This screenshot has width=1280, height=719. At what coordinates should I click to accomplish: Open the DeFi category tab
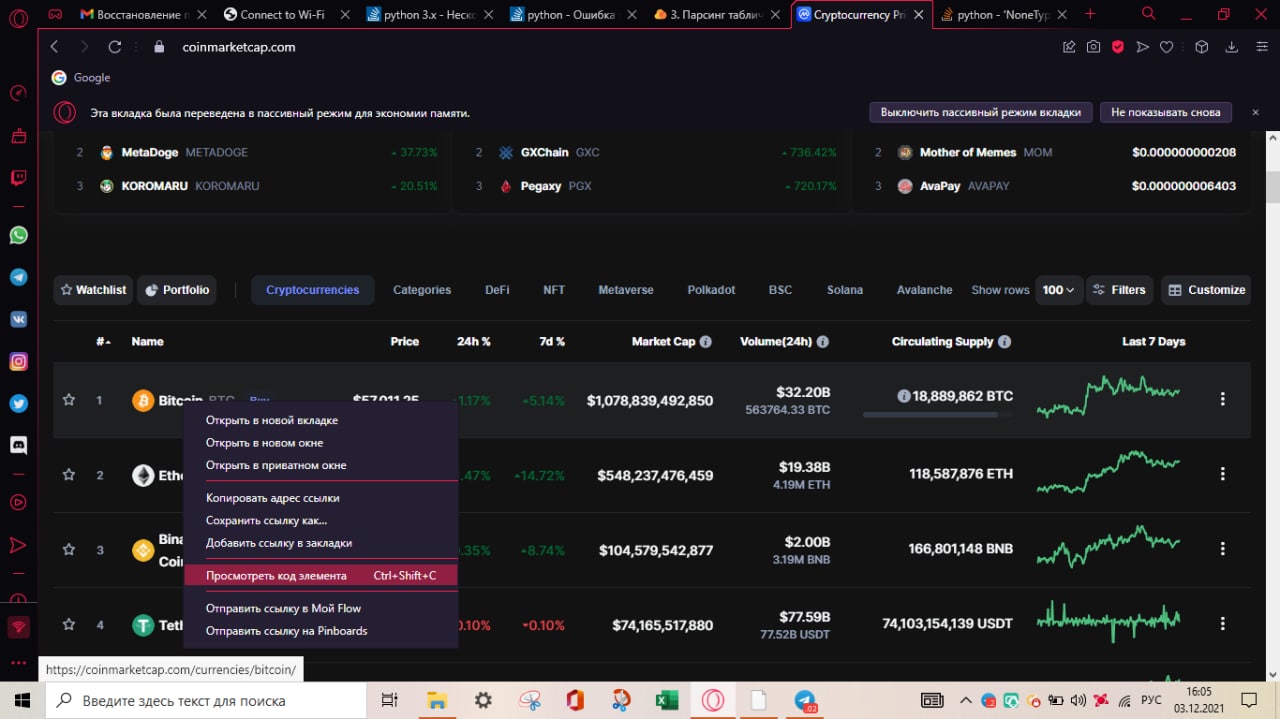click(497, 290)
